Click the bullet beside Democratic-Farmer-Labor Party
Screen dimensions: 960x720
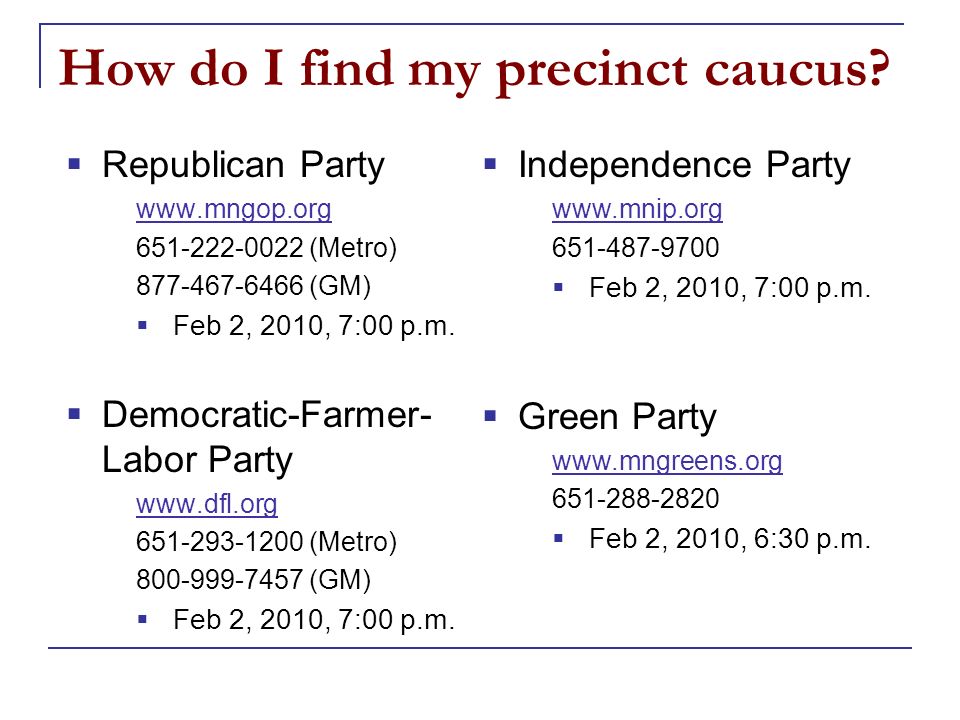click(x=74, y=414)
